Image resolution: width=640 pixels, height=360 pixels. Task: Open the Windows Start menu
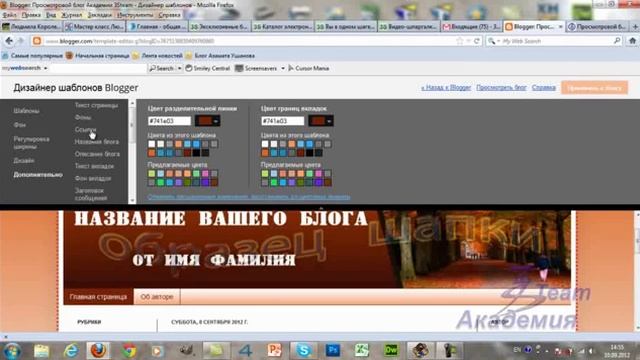point(12,351)
